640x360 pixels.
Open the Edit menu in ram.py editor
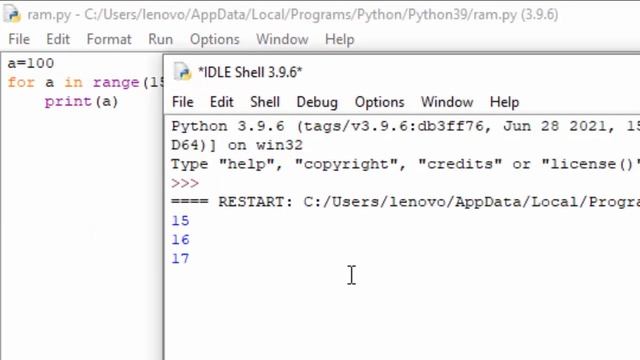pyautogui.click(x=58, y=39)
